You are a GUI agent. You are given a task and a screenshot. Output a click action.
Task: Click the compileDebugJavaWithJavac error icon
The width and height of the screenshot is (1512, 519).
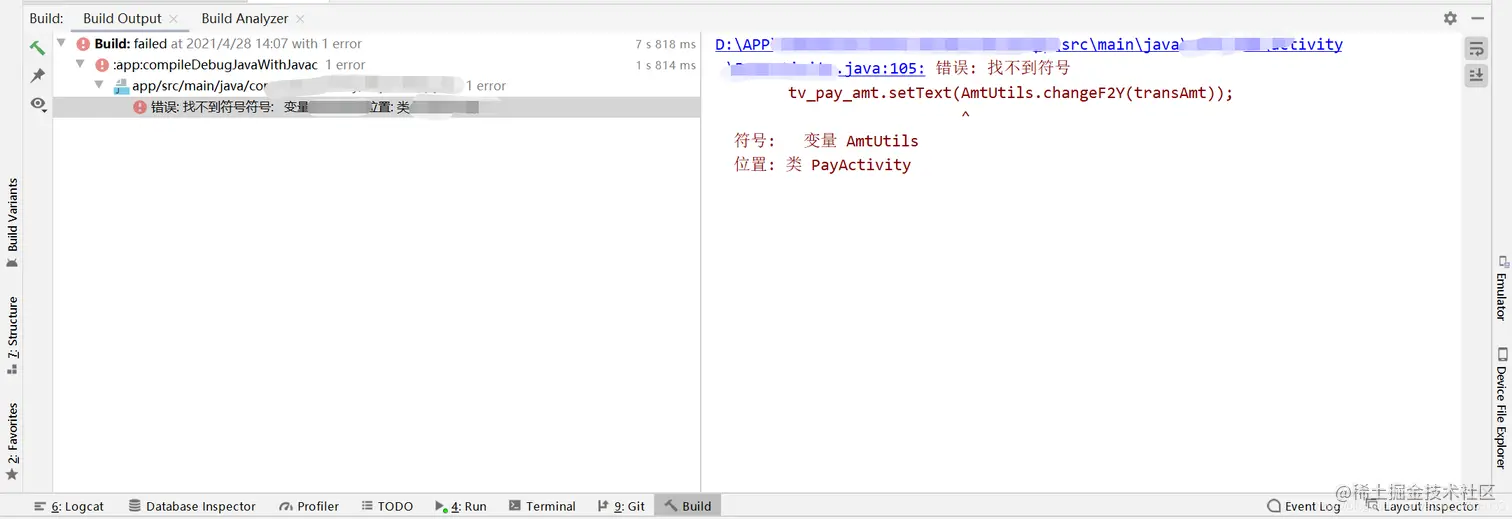point(101,65)
